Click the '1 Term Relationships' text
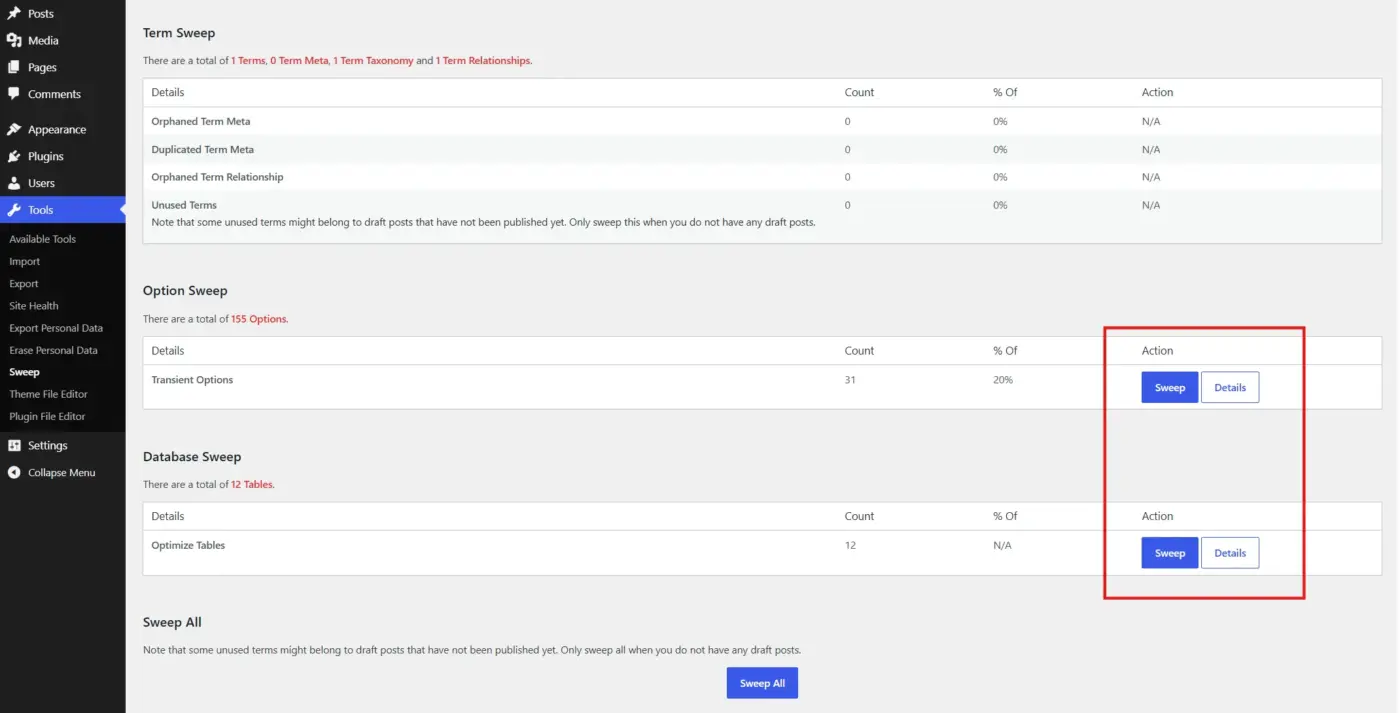 pos(483,61)
